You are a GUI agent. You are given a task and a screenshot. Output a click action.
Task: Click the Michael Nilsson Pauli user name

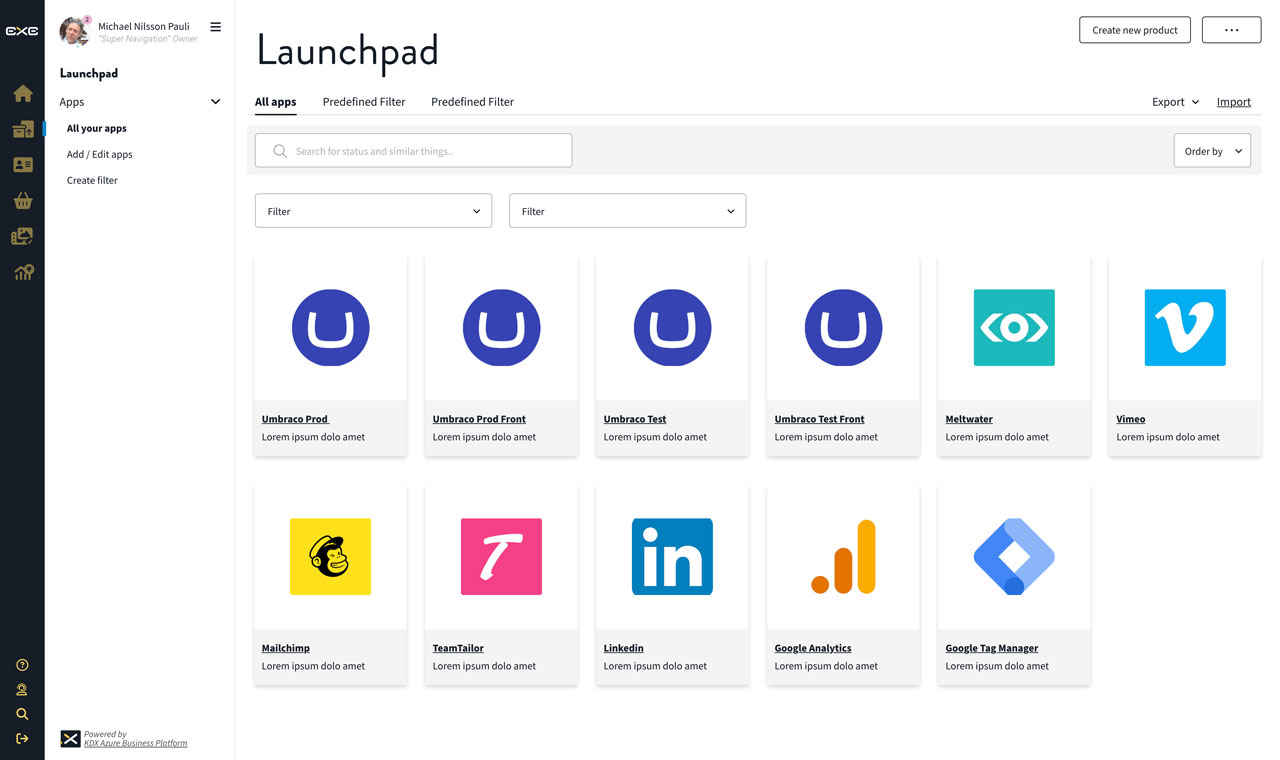point(144,27)
